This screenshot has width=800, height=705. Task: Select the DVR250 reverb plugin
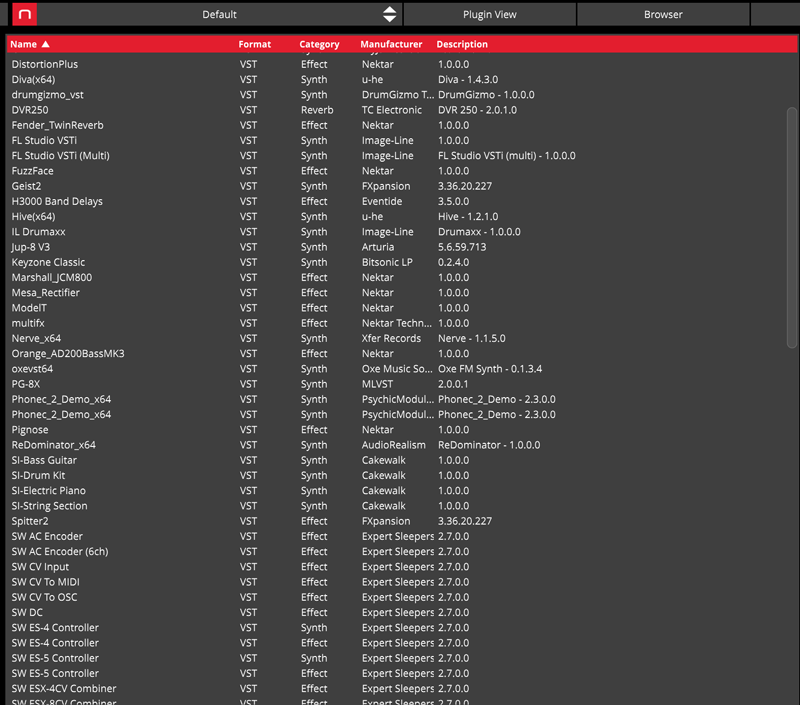tap(402, 110)
